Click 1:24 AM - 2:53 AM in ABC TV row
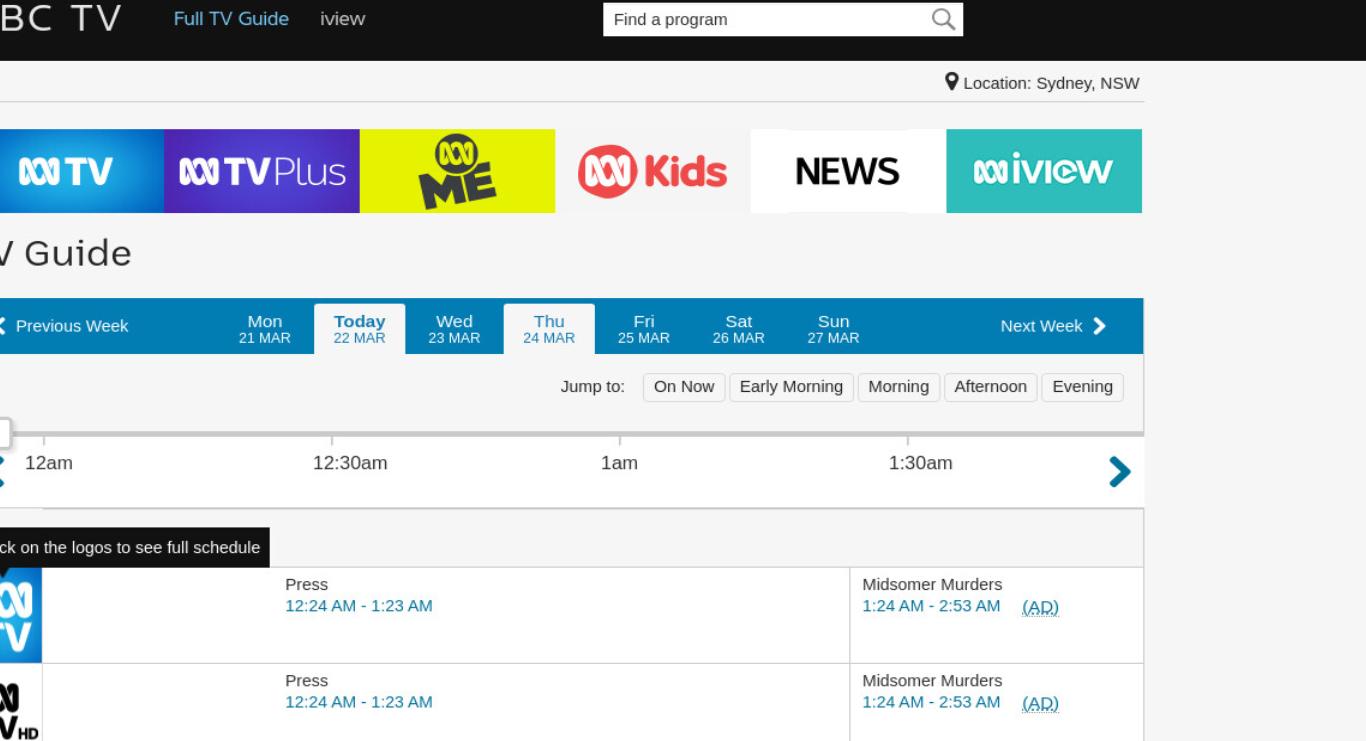1366x741 pixels. point(931,606)
